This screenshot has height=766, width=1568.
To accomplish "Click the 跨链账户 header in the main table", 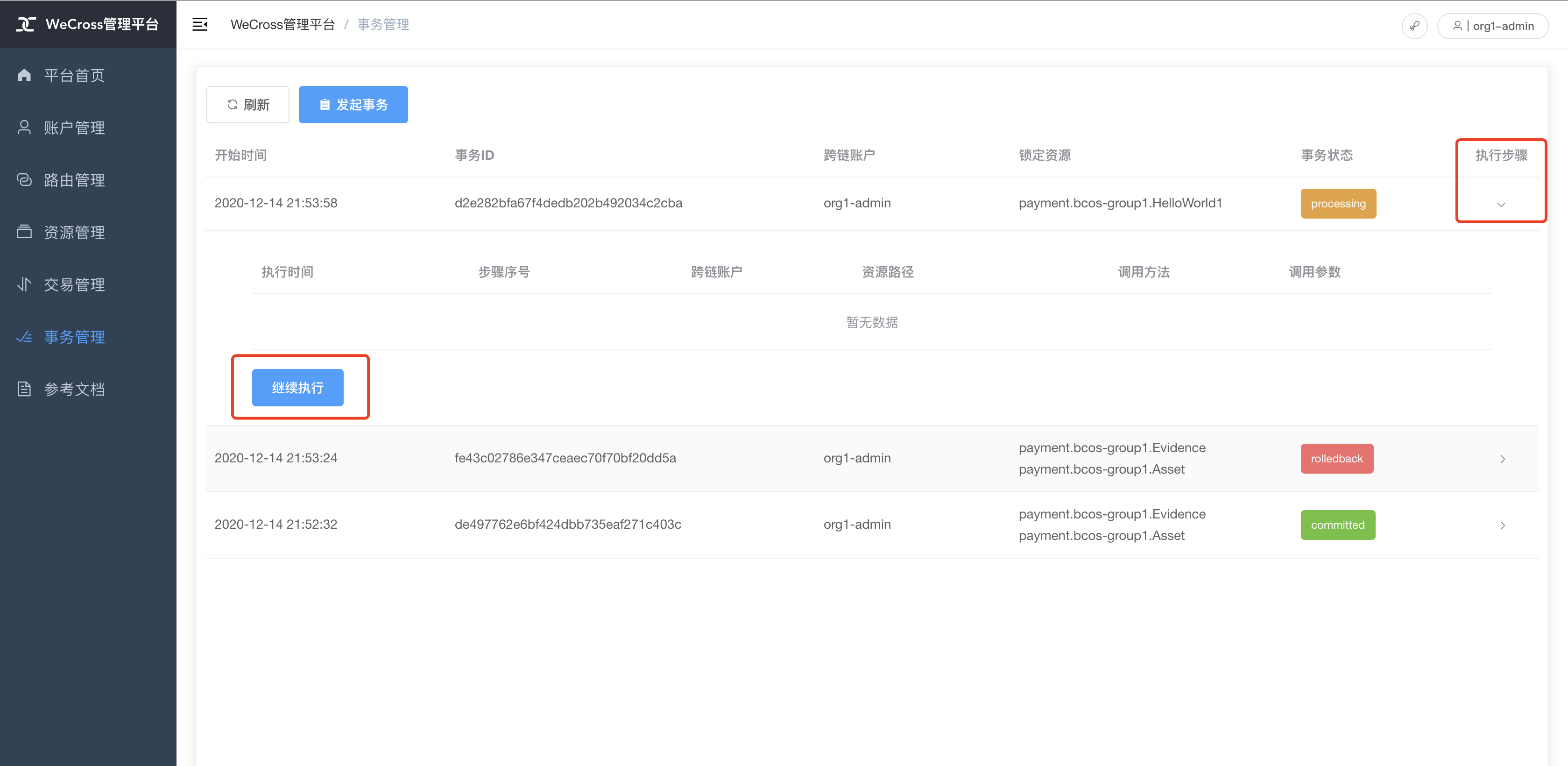I will (x=849, y=155).
